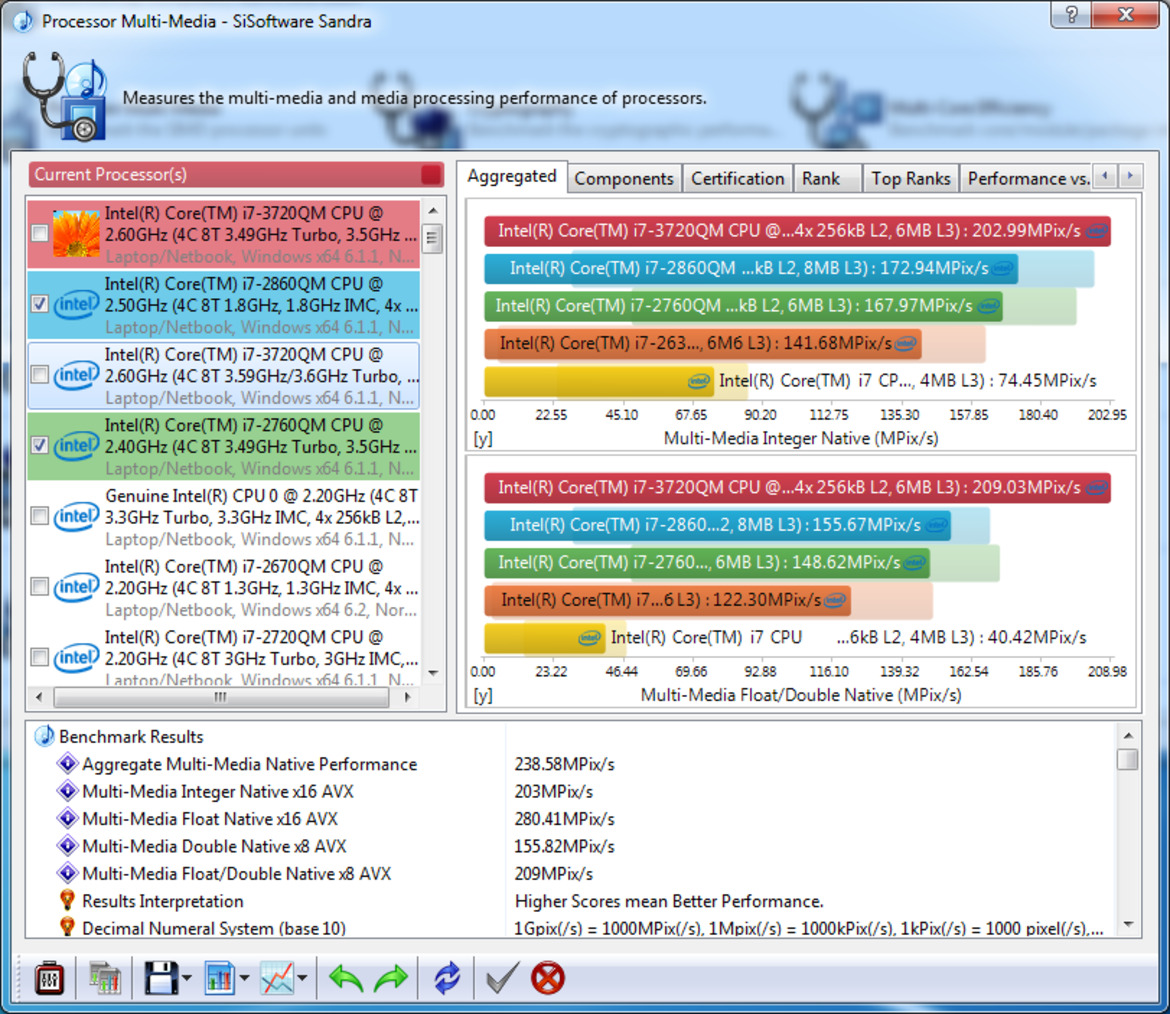Open the Performance vs. tab
This screenshot has height=1014, width=1170.
[x=1027, y=179]
